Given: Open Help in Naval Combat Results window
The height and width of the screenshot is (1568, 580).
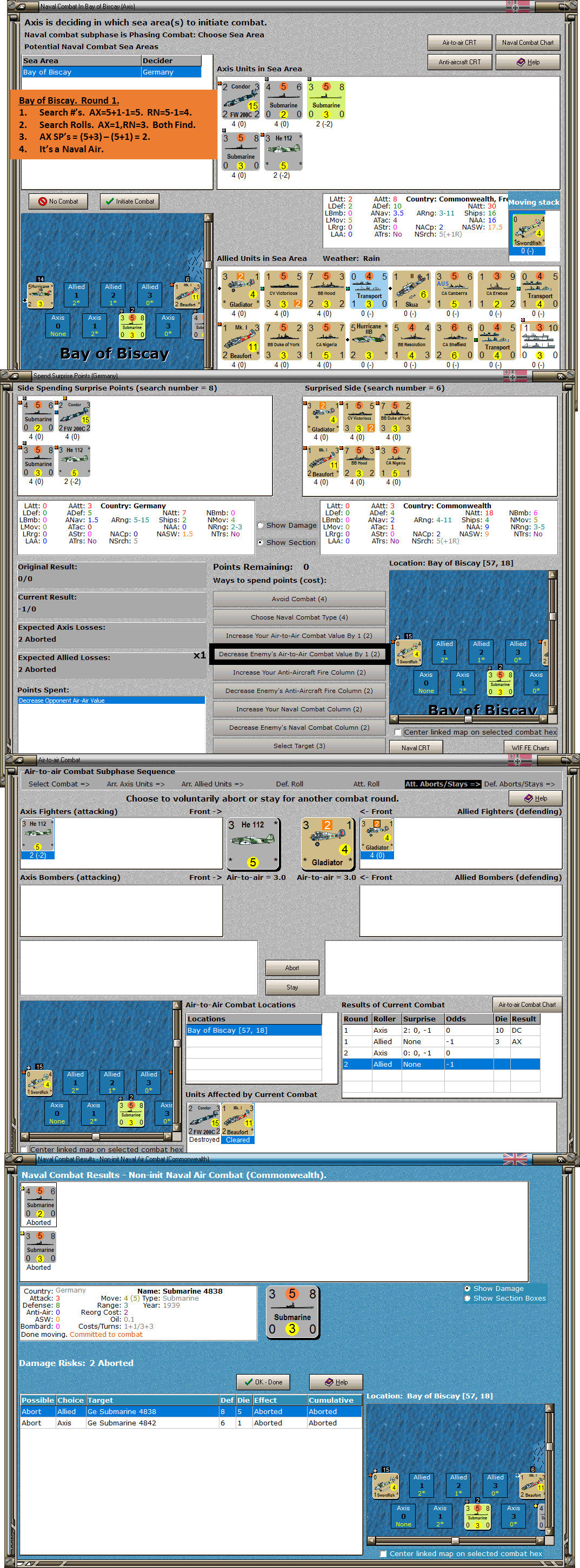Looking at the screenshot, I should coord(336,1382).
